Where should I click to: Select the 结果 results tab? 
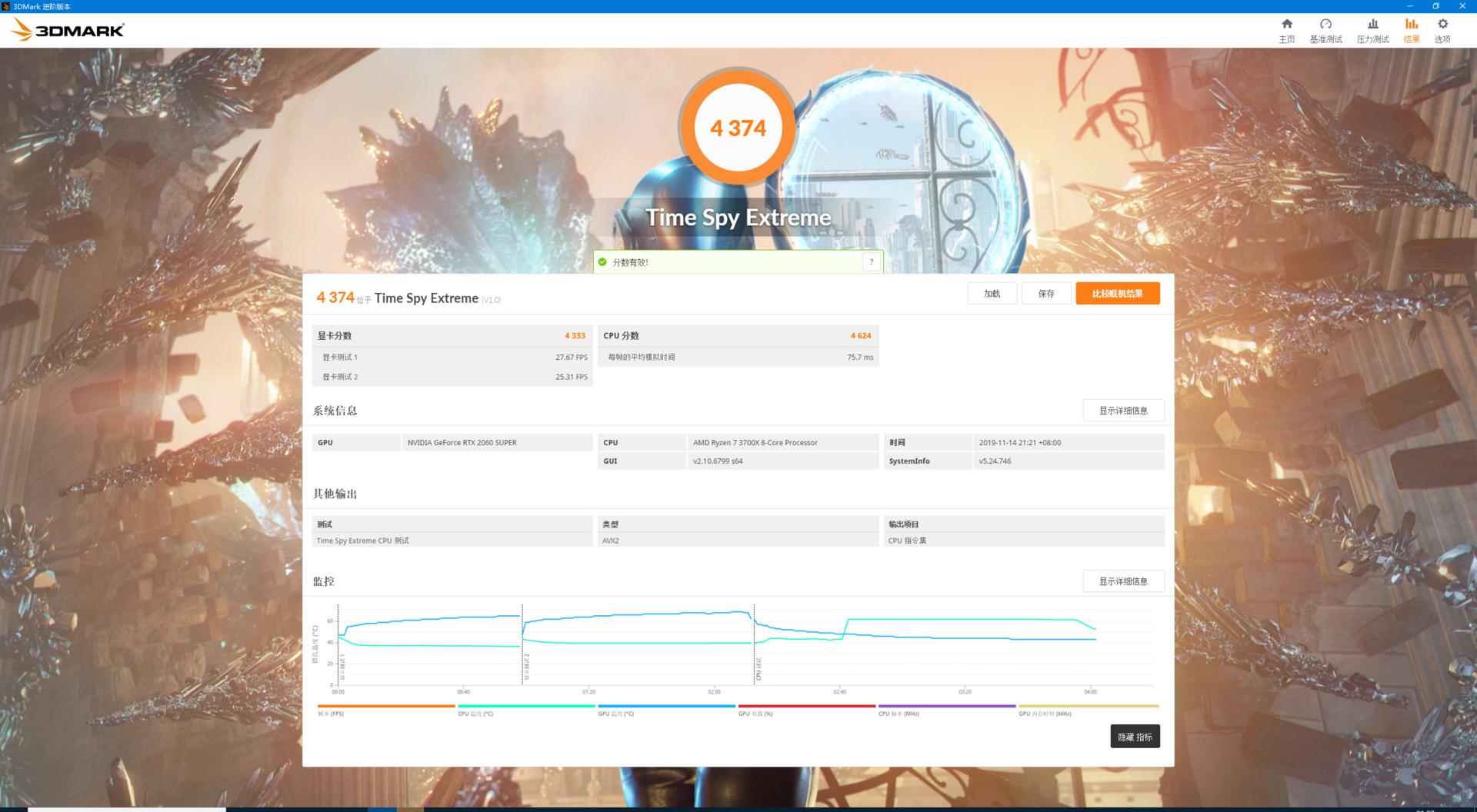tap(1412, 31)
